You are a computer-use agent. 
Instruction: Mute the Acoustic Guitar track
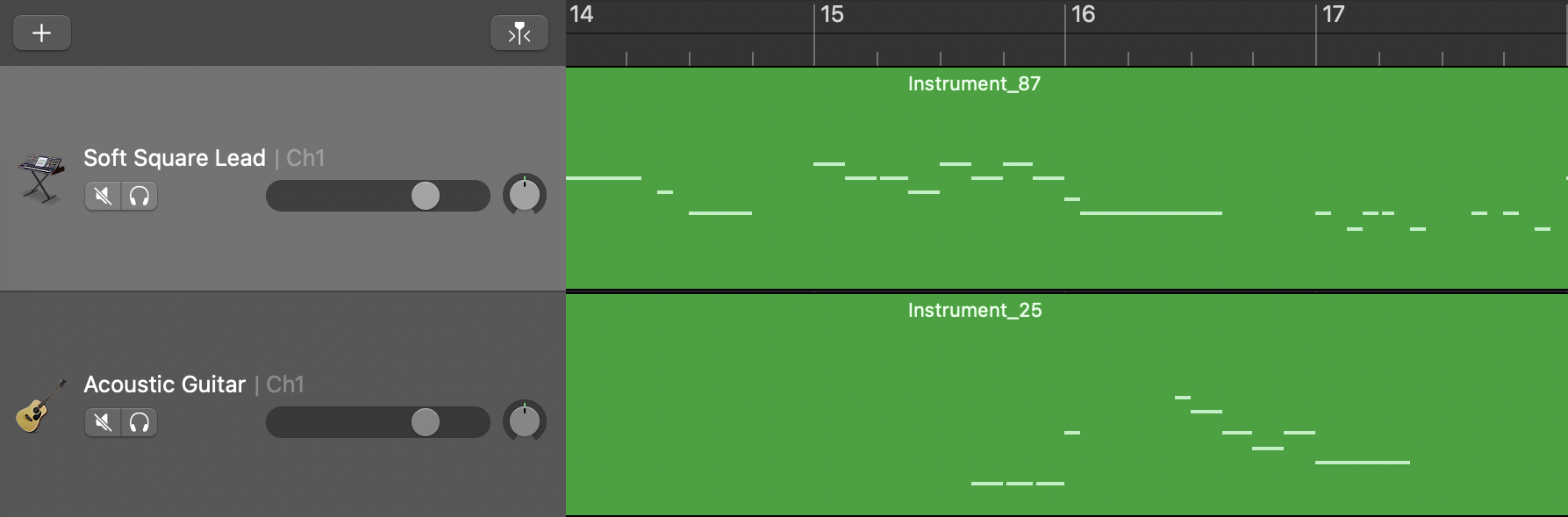click(x=104, y=422)
